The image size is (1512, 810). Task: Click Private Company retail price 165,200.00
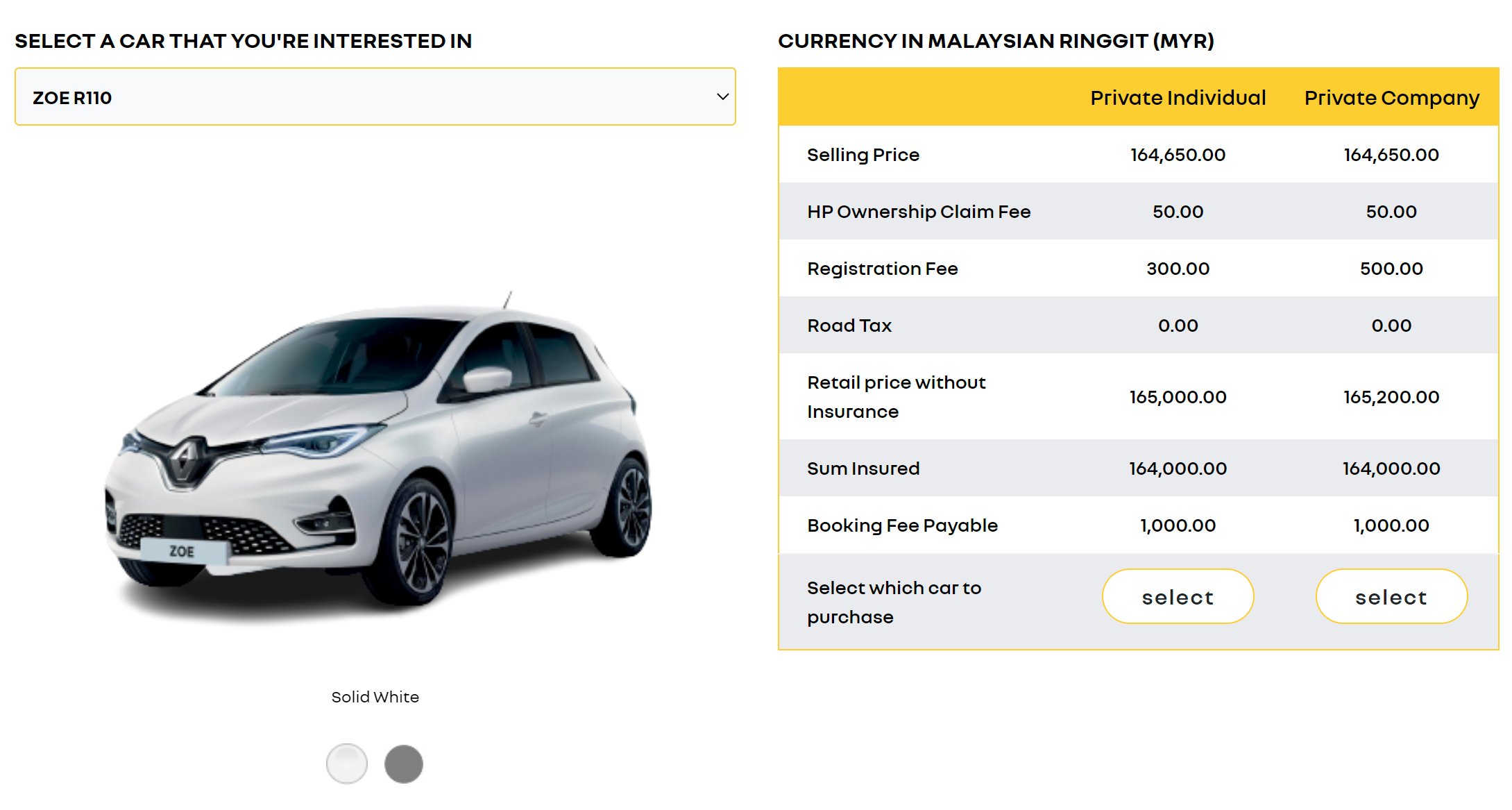tap(1391, 397)
